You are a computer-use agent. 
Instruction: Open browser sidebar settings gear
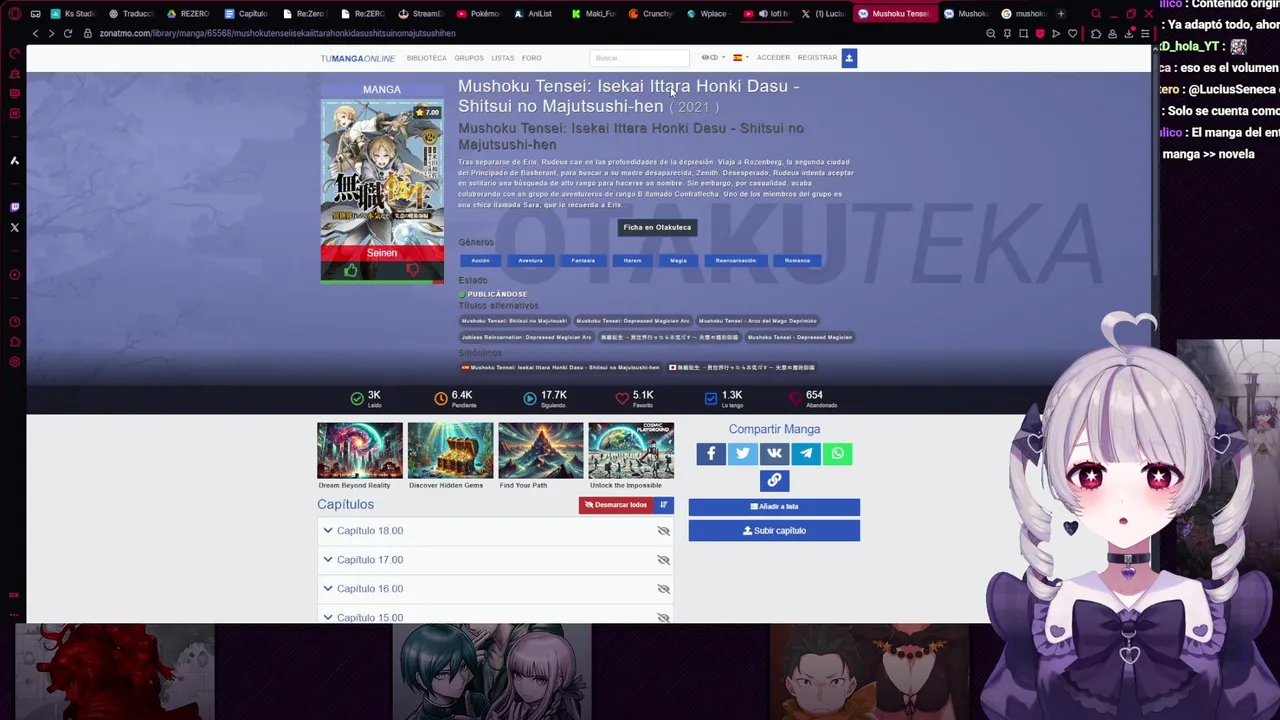point(14,362)
